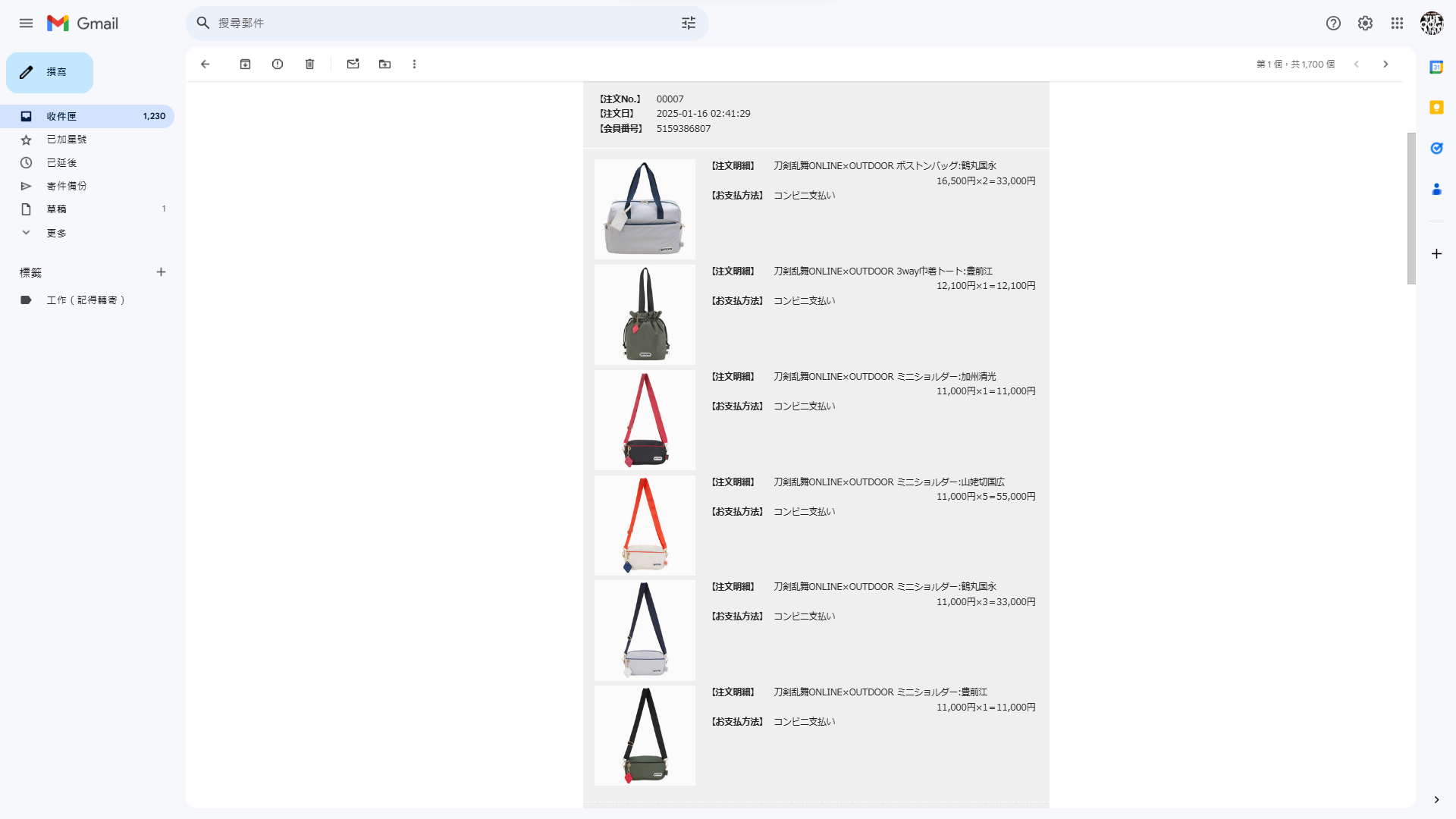Open Sent (寄件備份) mail
This screenshot has width=1456, height=819.
87,186
